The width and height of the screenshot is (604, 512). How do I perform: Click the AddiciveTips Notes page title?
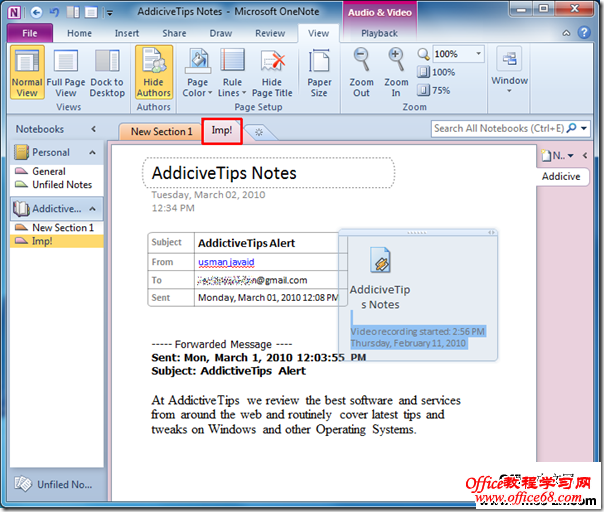point(224,173)
